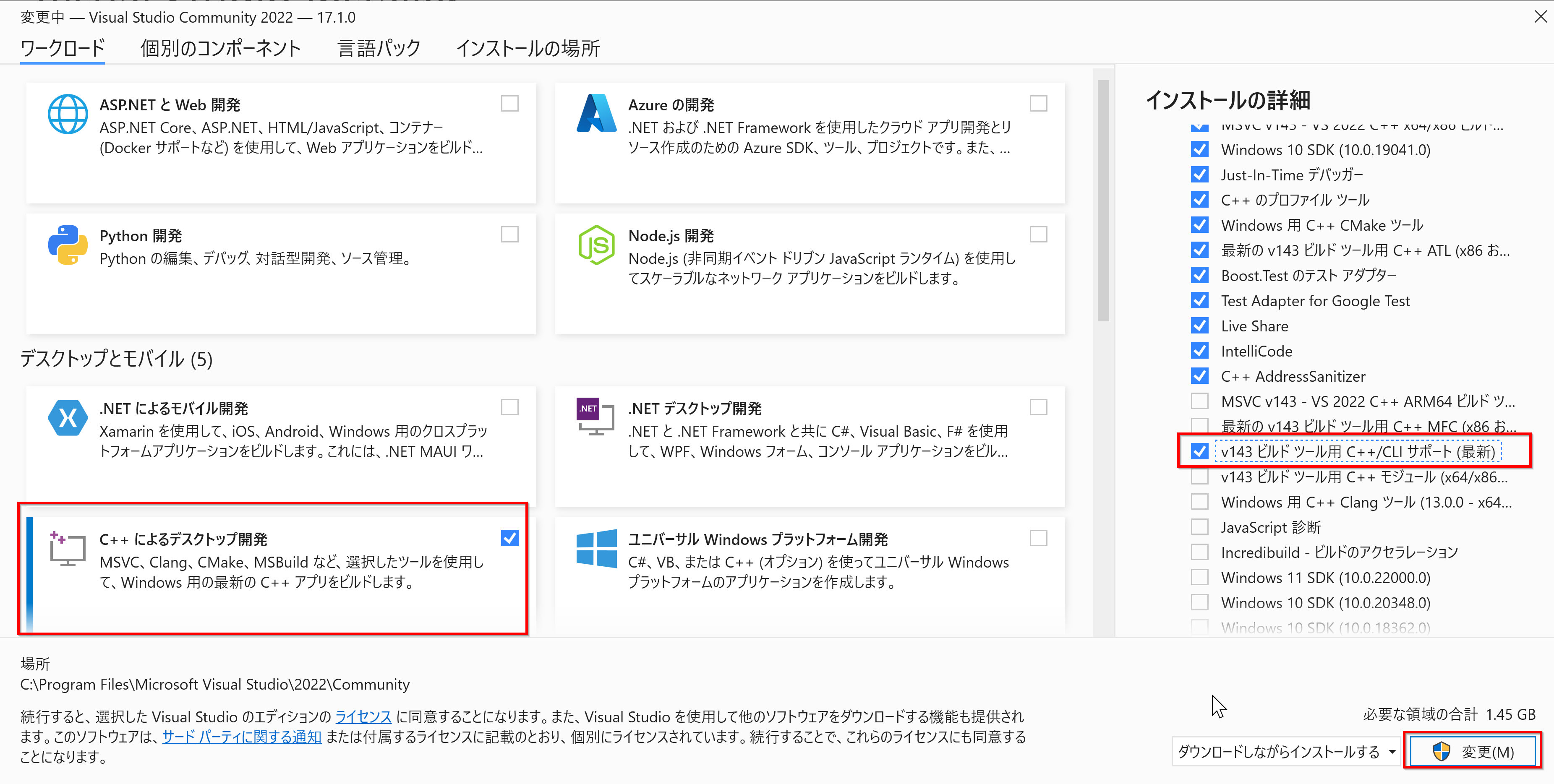Uncheck Windows 用 C++ CMake ツール checkbox
Viewport: 1554px width, 784px height.
[x=1200, y=225]
